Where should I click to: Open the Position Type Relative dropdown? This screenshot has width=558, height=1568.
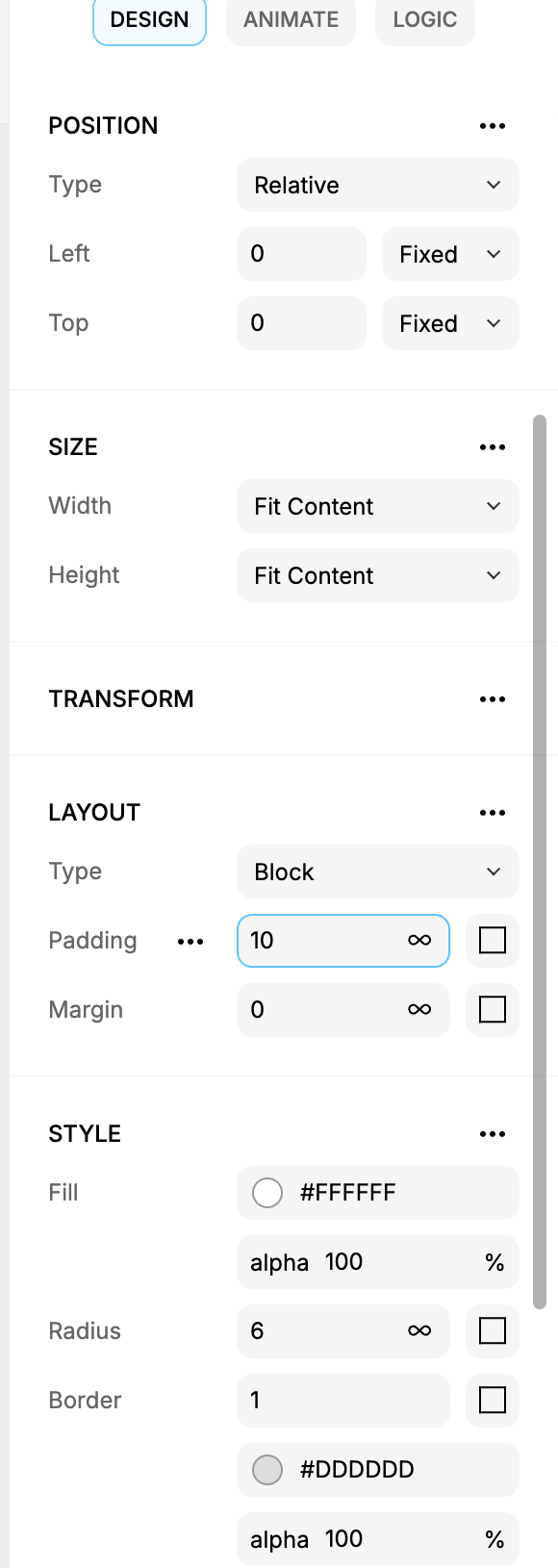click(x=378, y=185)
